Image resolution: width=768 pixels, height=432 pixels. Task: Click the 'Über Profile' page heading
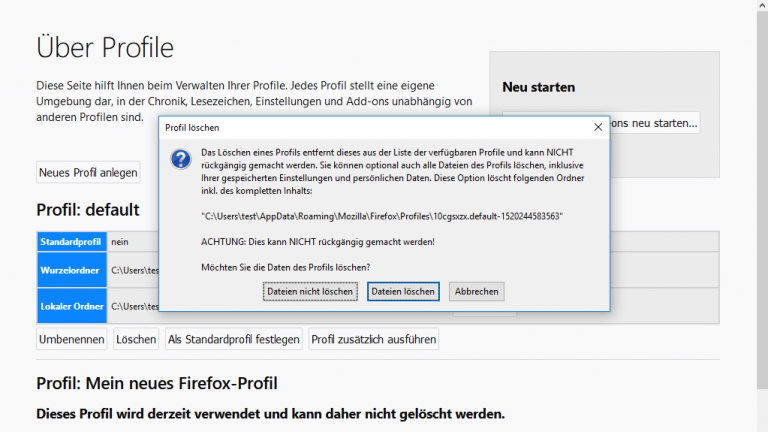click(105, 47)
